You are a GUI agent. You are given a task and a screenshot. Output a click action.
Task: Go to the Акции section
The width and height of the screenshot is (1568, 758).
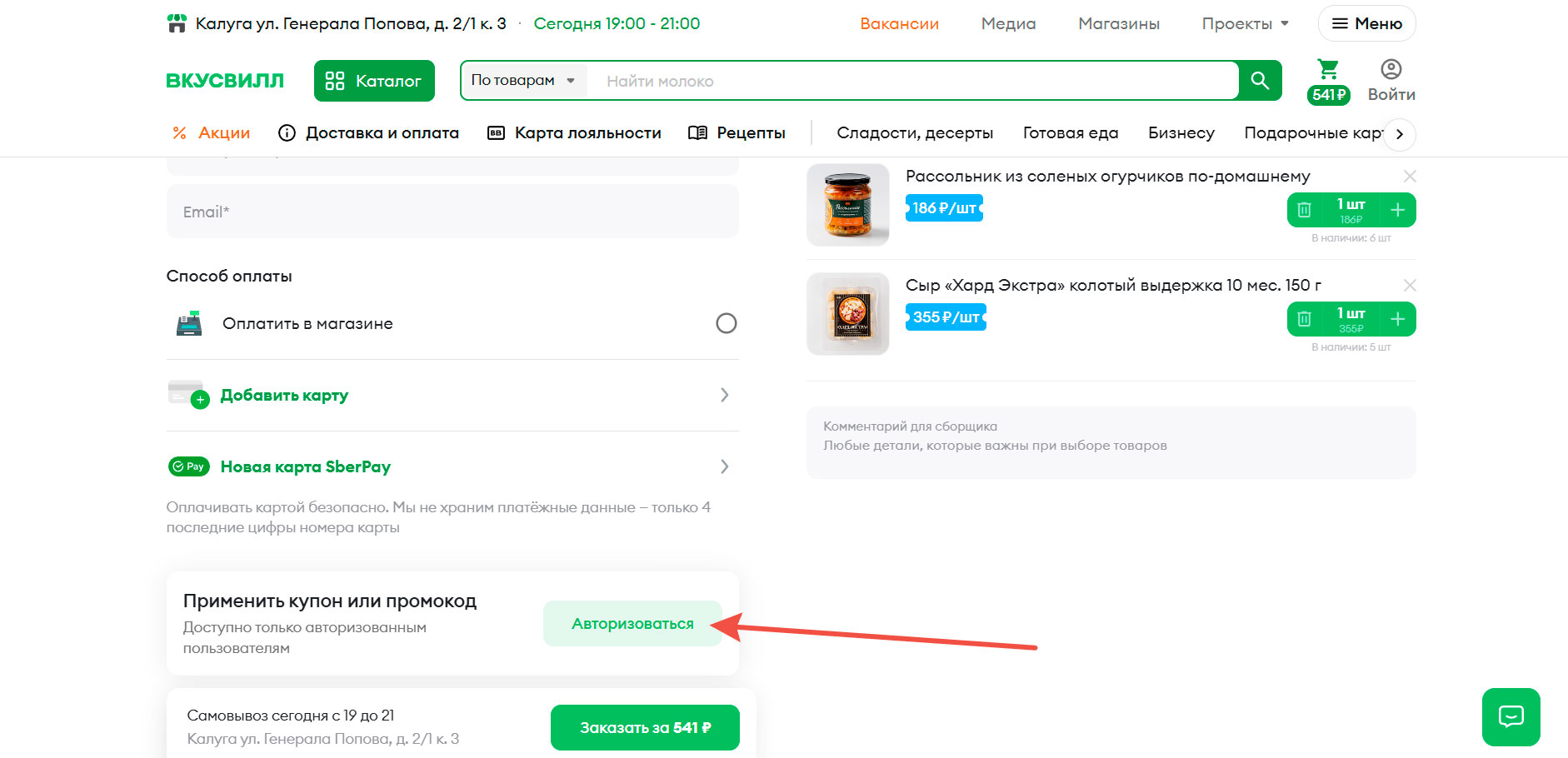[x=211, y=133]
